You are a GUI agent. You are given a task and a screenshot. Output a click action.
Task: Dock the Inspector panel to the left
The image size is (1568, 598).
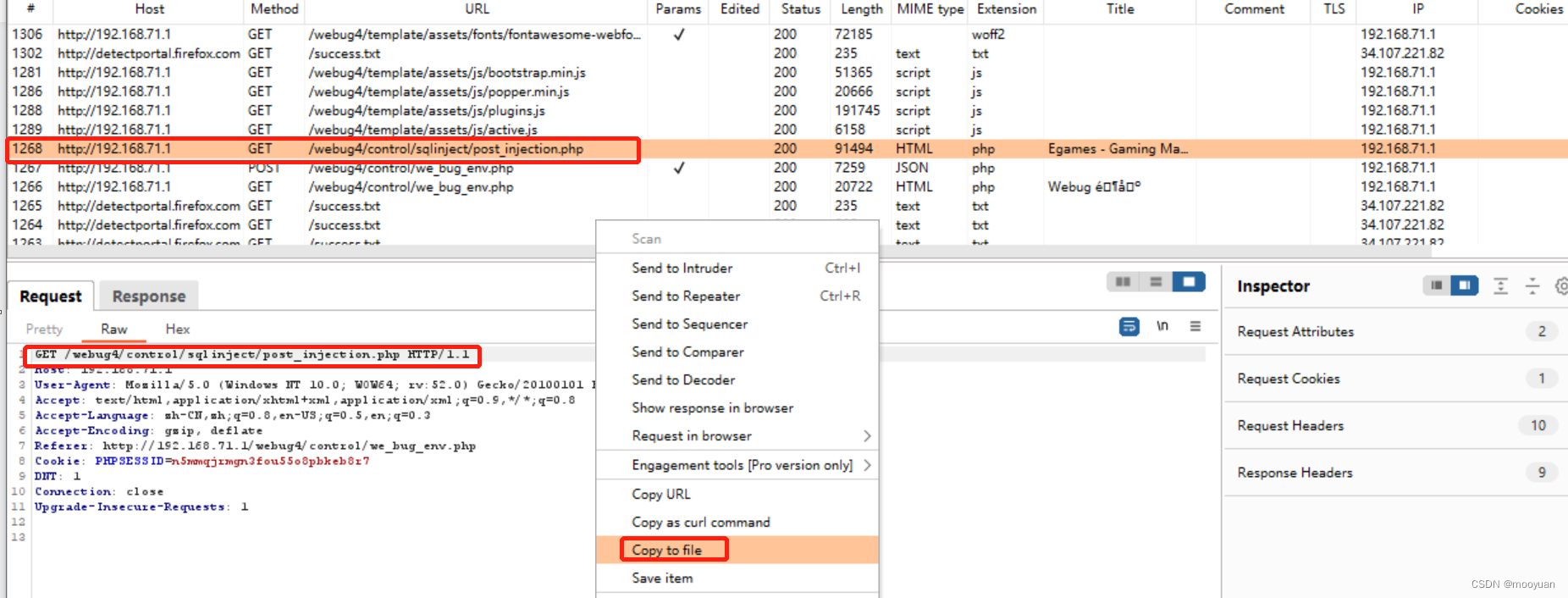click(1437, 285)
